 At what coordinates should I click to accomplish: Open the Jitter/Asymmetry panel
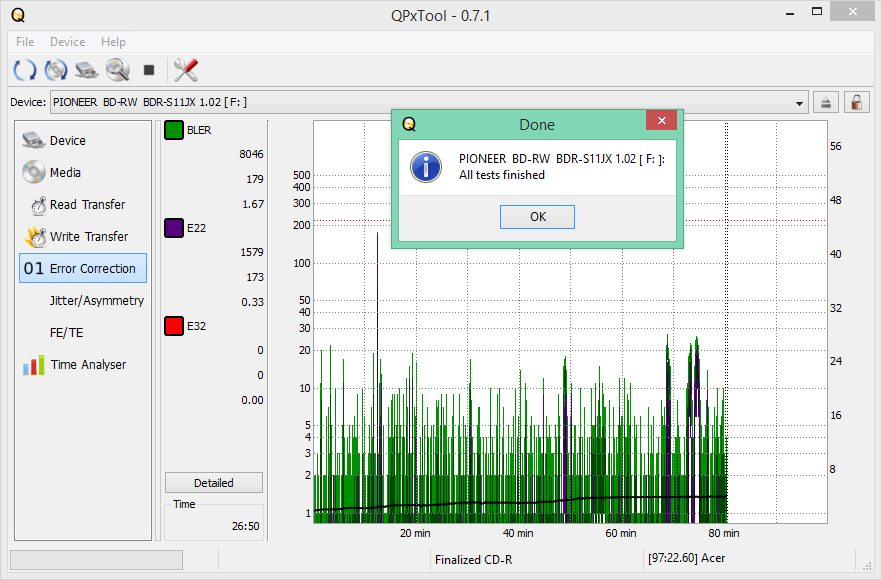tap(83, 300)
